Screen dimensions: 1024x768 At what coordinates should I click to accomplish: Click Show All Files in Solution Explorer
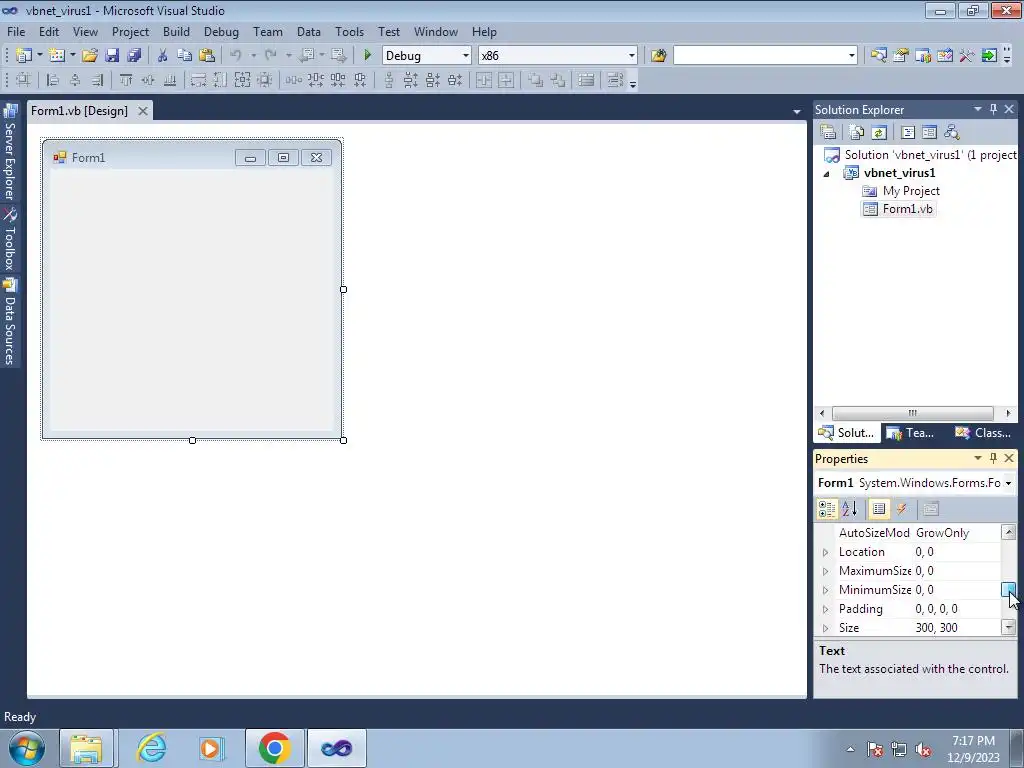click(x=857, y=133)
